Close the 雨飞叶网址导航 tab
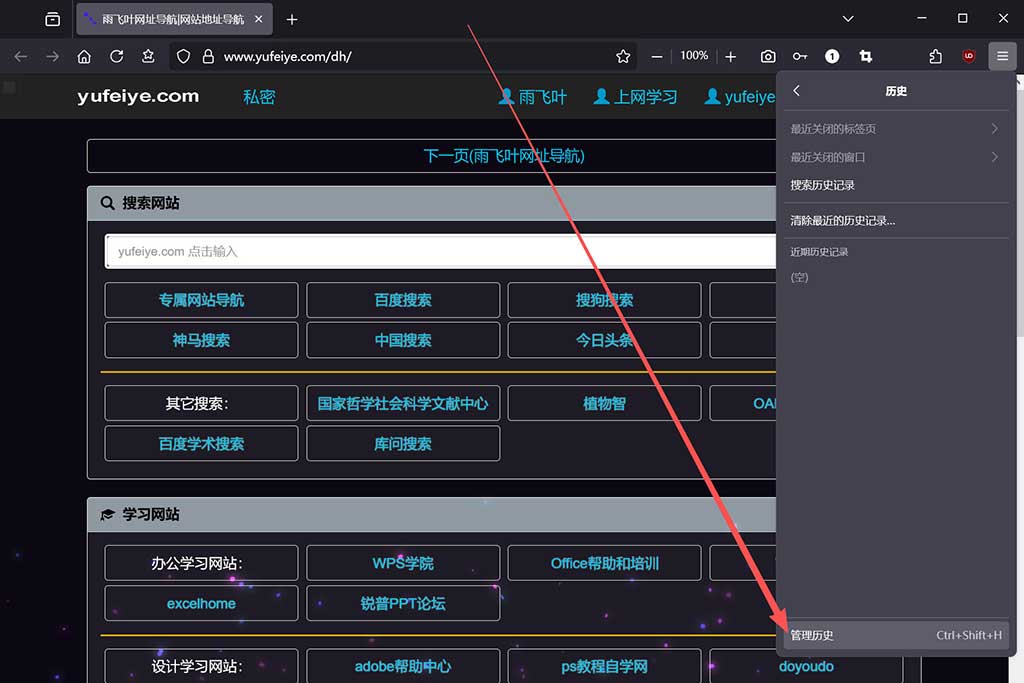 coord(259,20)
